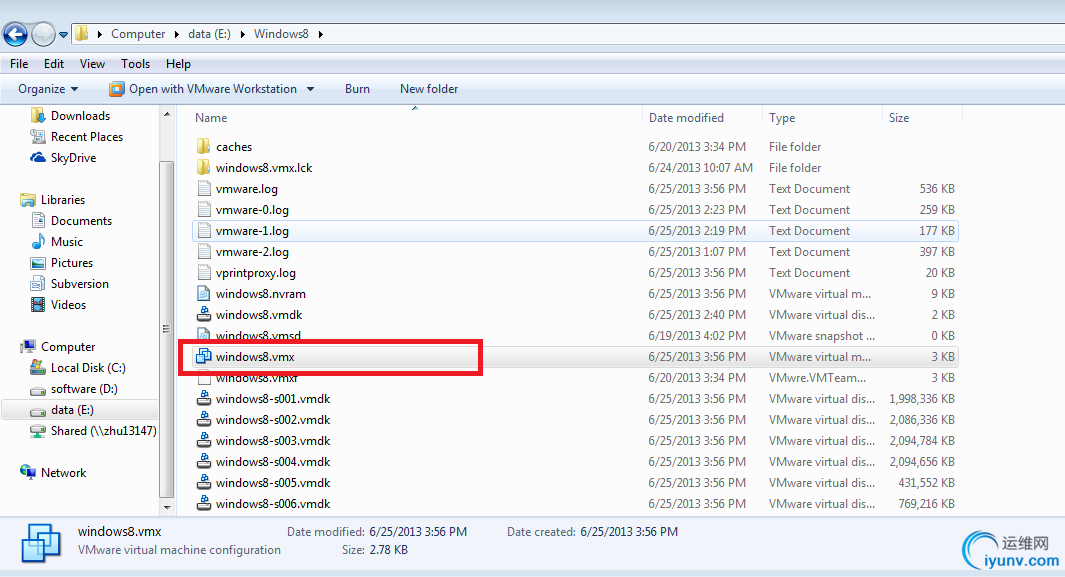Sort by the Type column header

pyautogui.click(x=782, y=118)
